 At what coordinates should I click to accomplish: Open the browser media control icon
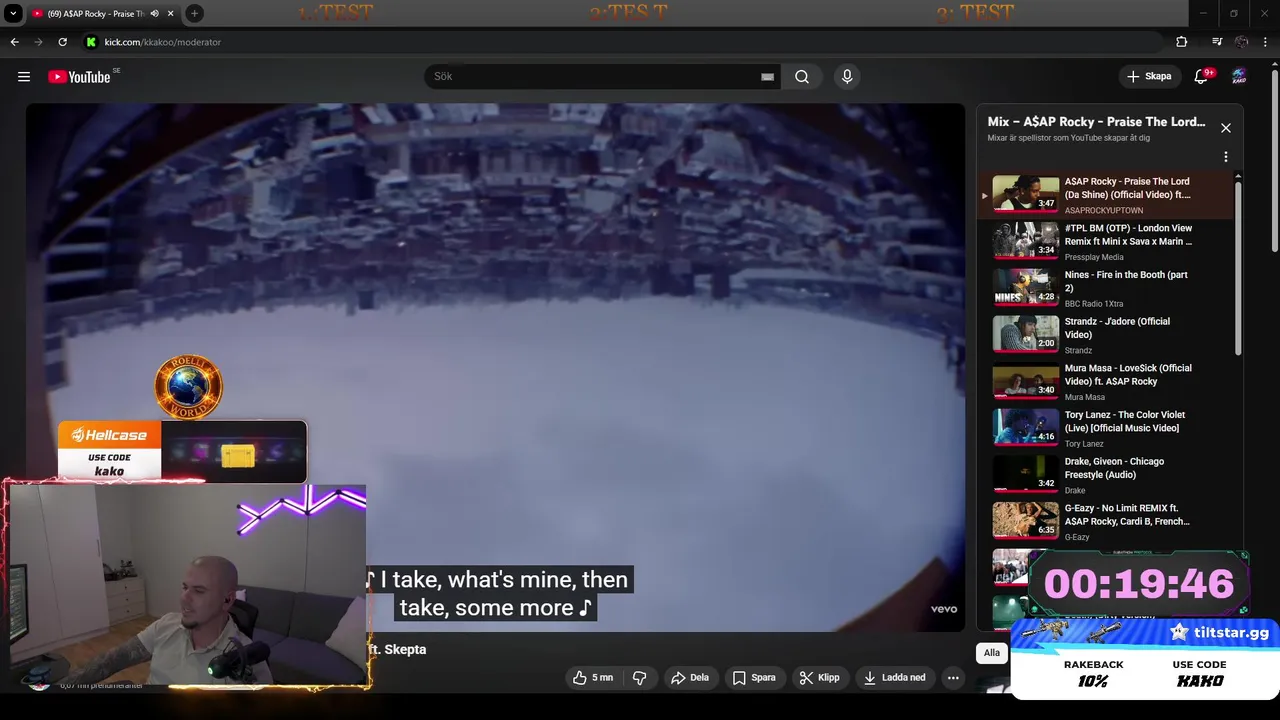[1217, 42]
